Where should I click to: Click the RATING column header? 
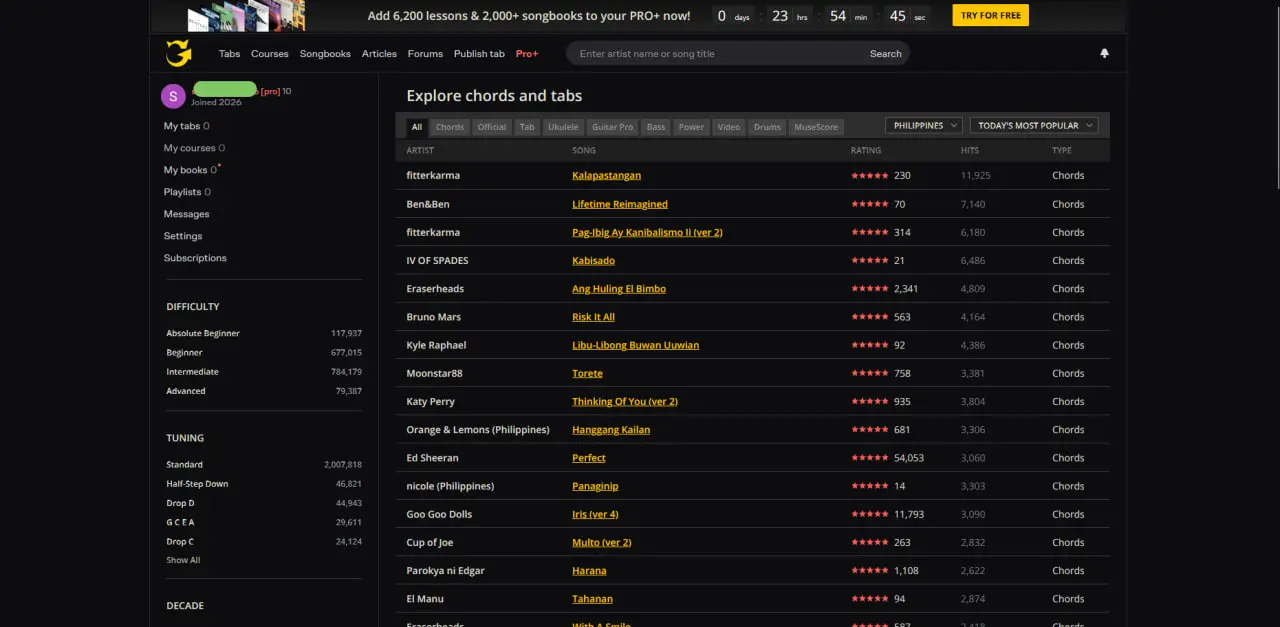[866, 151]
